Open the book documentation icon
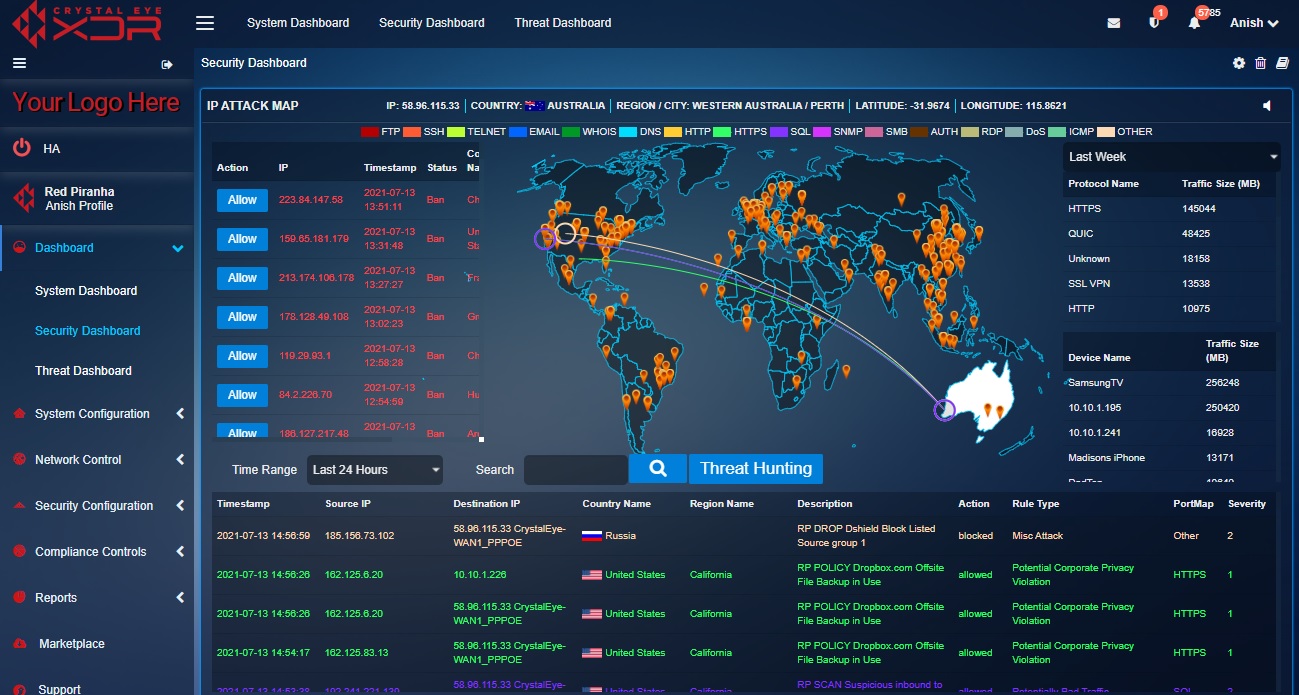This screenshot has height=695, width=1299. coord(1283,63)
